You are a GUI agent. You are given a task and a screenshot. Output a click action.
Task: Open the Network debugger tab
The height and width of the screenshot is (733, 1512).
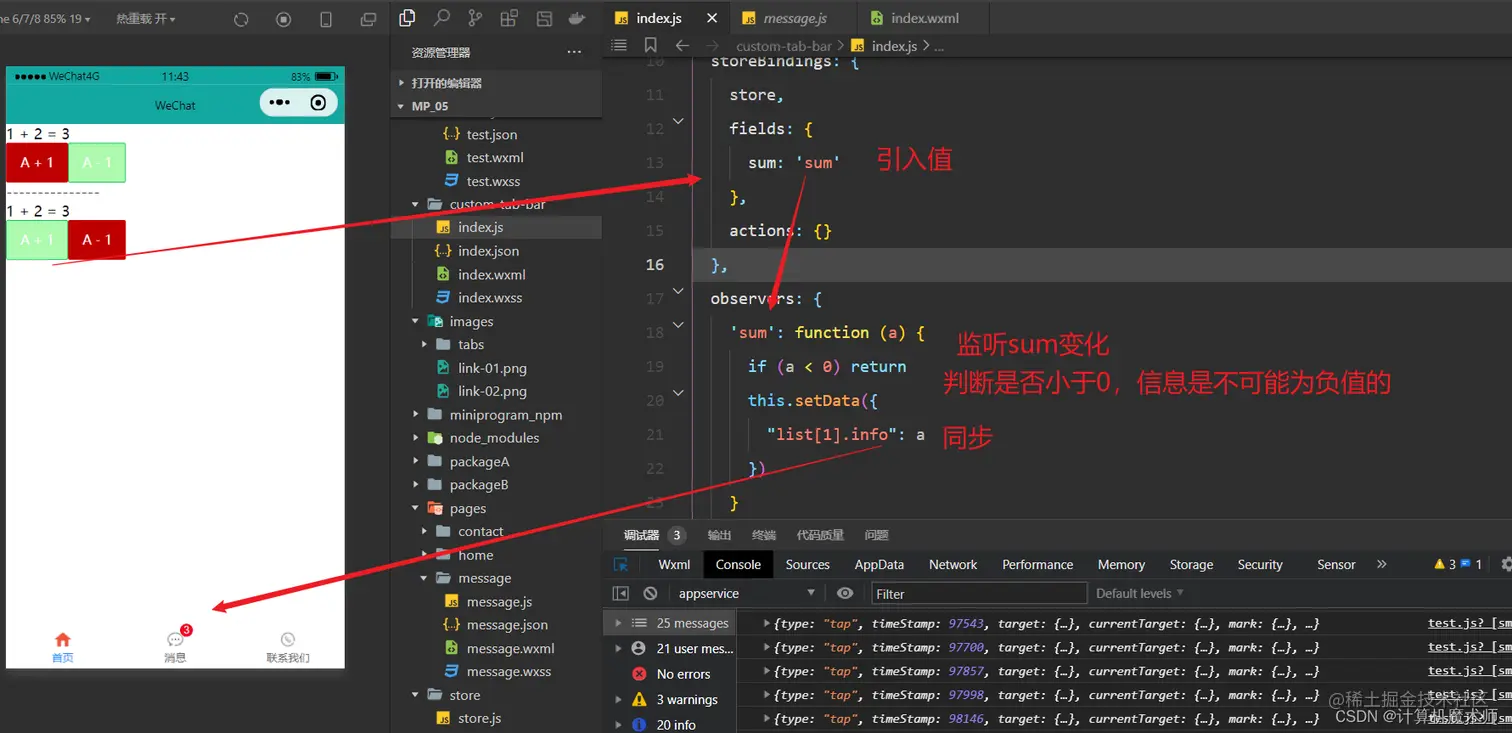click(953, 565)
